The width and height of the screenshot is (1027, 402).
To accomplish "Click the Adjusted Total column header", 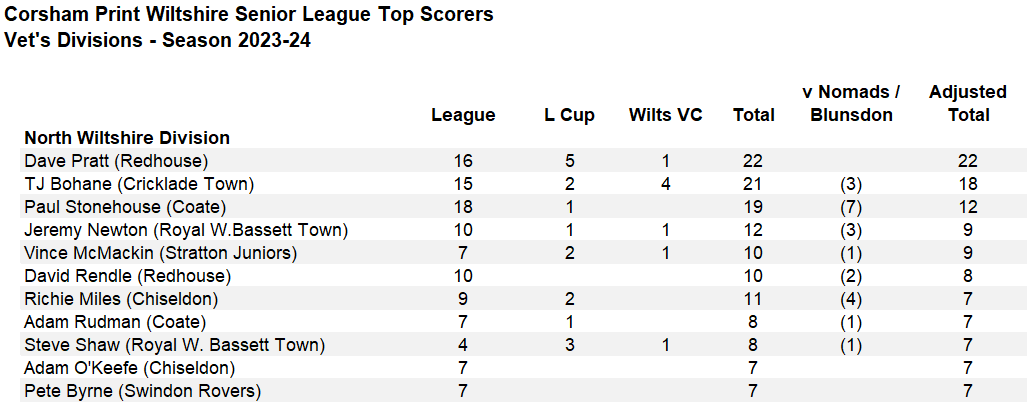I will click(x=968, y=103).
